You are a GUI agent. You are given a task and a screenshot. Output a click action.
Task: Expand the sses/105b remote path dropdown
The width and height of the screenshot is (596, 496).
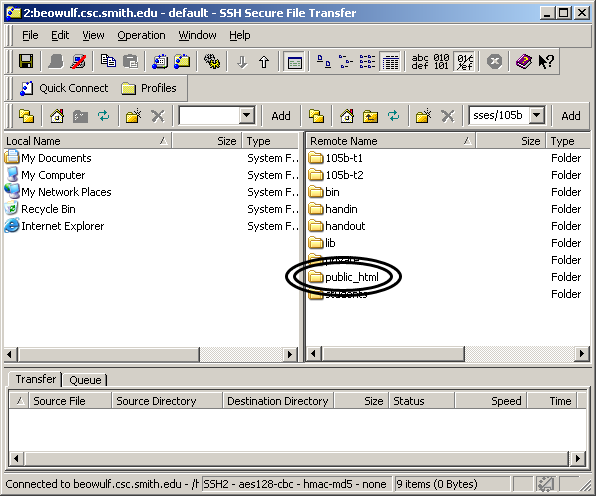537,116
